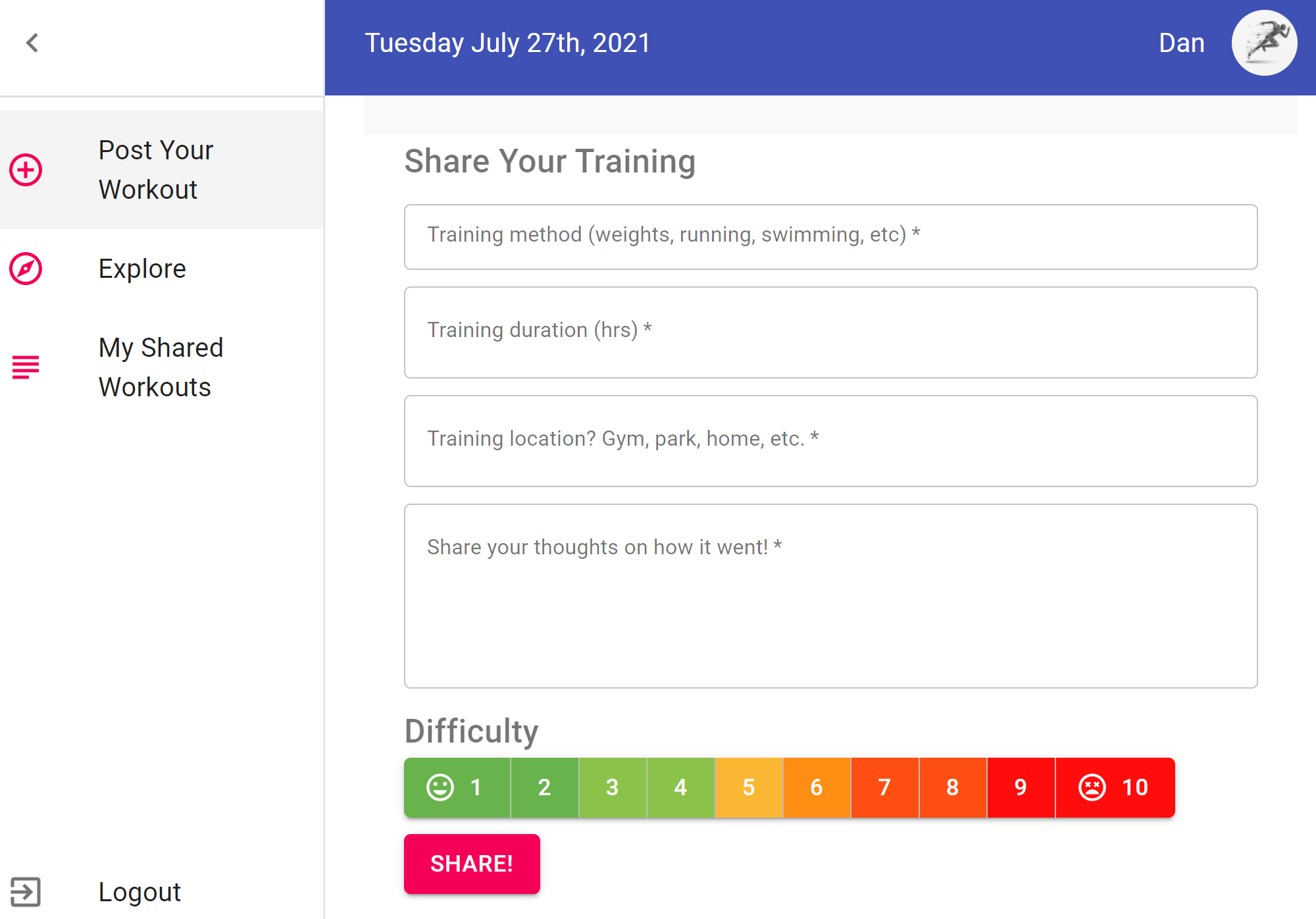Image resolution: width=1316 pixels, height=919 pixels.
Task: Focus the Training location field
Action: click(830, 441)
